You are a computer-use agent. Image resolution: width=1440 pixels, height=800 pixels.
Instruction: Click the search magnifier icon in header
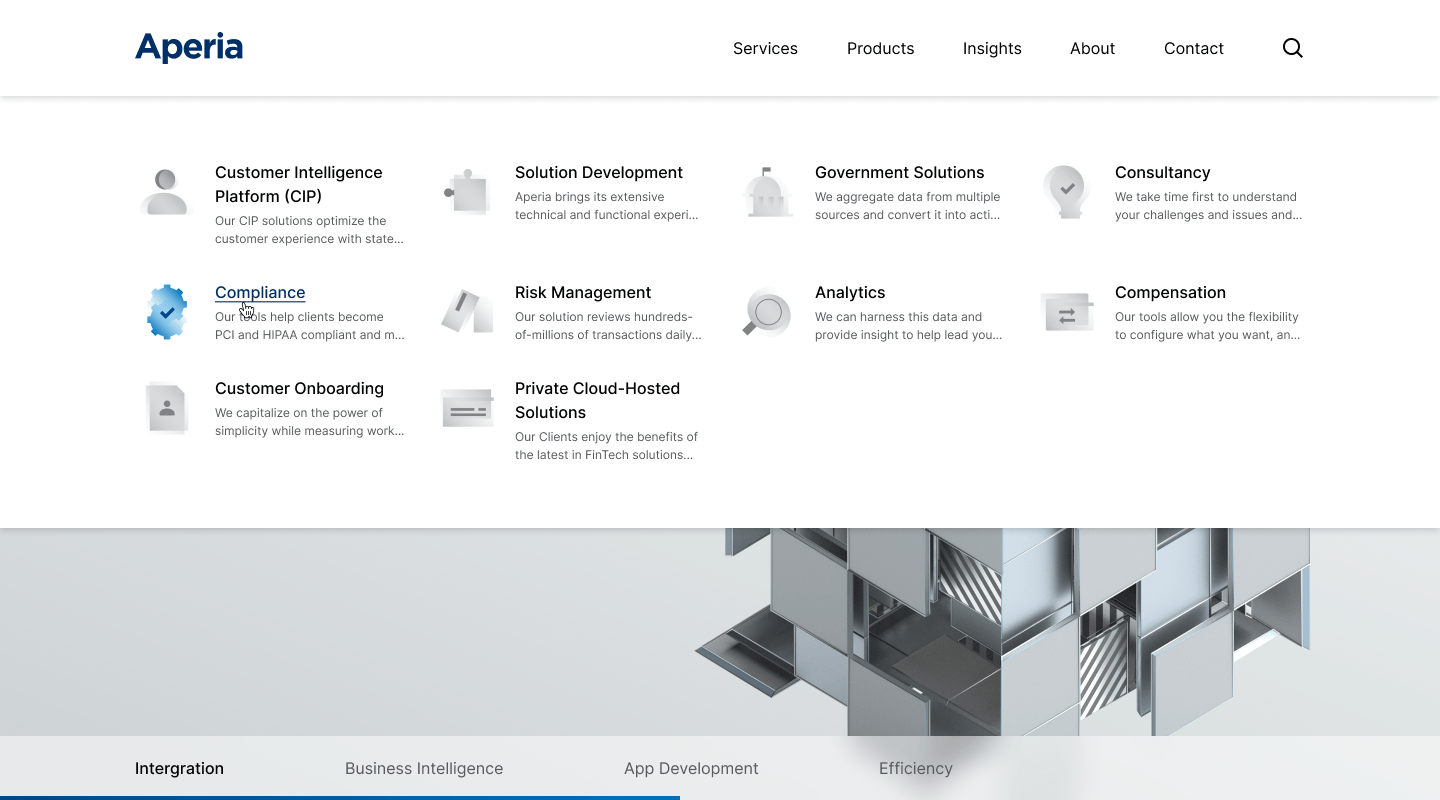1292,48
